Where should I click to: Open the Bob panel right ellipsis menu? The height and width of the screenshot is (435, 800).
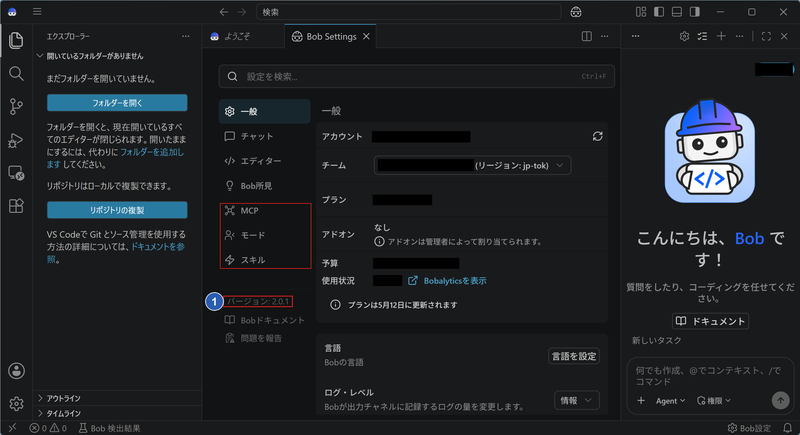[739, 36]
